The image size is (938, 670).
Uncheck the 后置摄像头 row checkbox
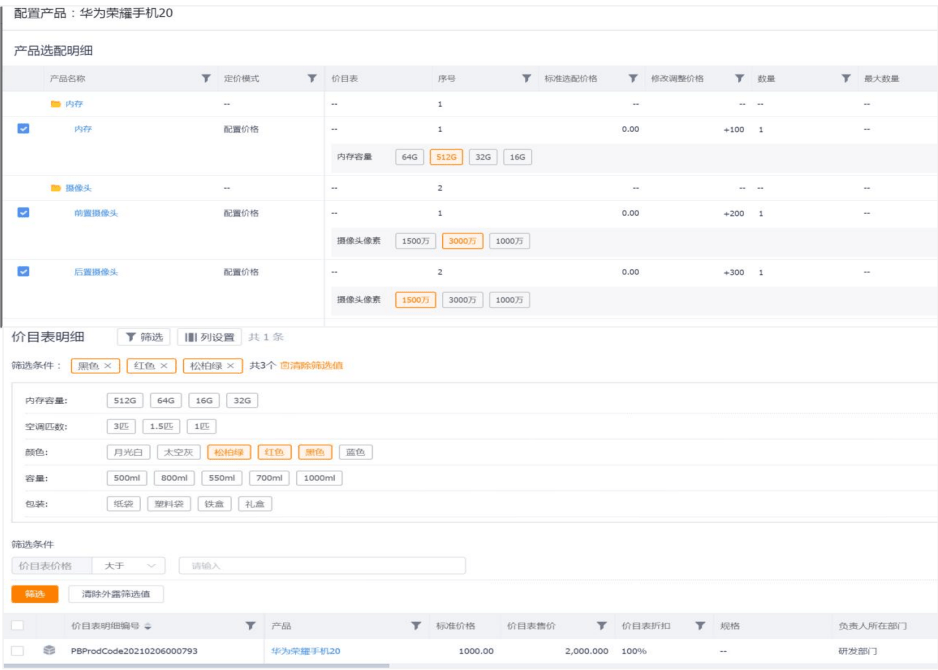(24, 272)
